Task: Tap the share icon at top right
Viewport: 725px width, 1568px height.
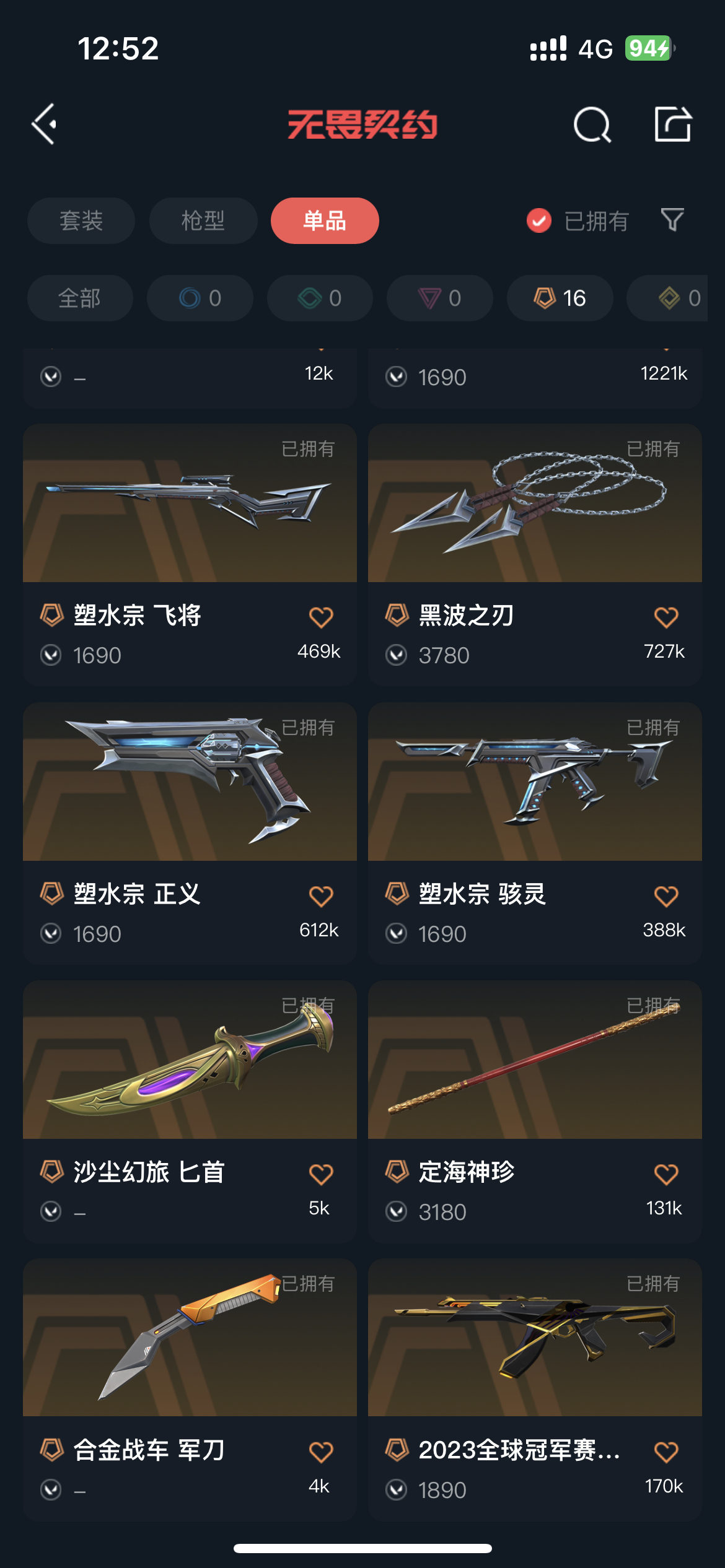Action: (673, 124)
